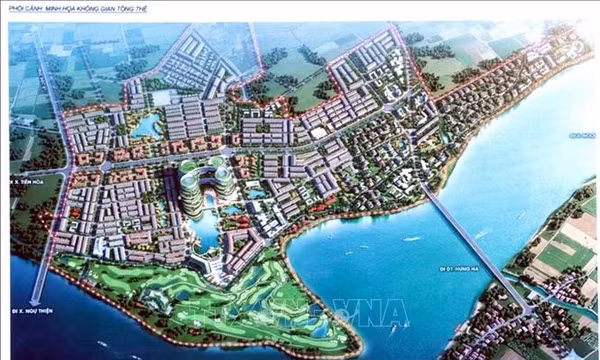Select the "X. TIỀN HÒA" direction label
Image resolution: width=600 pixels, height=360 pixels.
(x=27, y=183)
